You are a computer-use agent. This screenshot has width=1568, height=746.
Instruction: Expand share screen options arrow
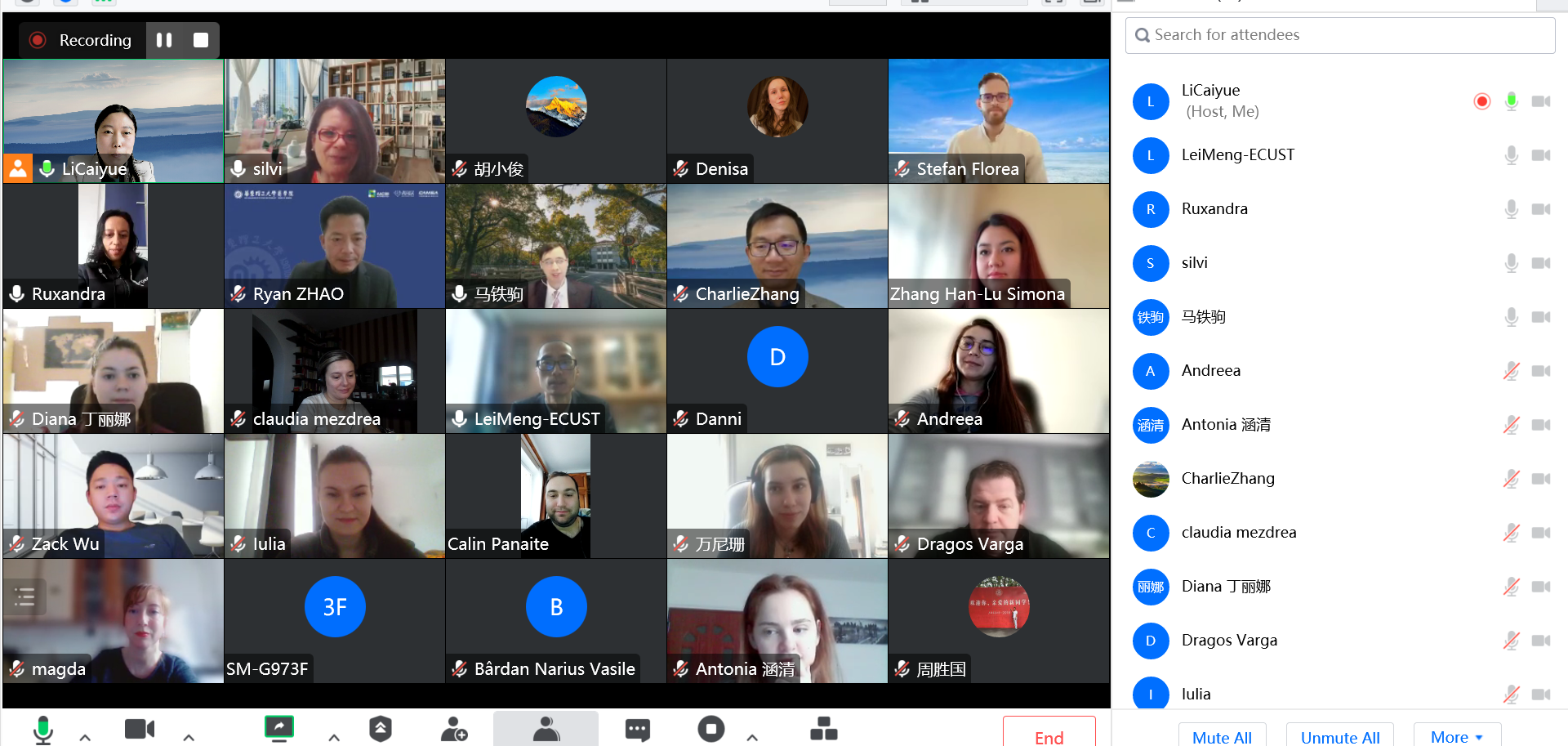tap(334, 737)
